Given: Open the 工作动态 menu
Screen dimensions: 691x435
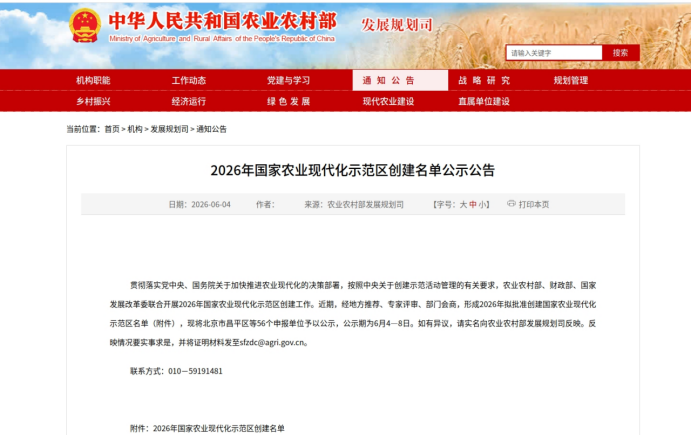Looking at the screenshot, I should click(189, 80).
